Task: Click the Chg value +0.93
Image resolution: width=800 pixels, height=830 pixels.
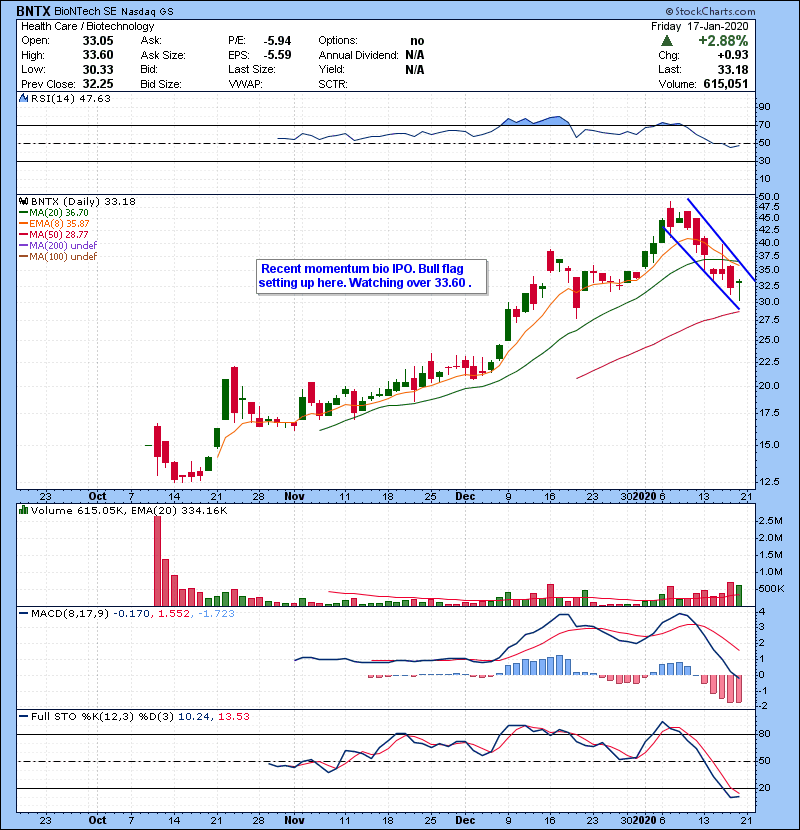Action: click(733, 55)
